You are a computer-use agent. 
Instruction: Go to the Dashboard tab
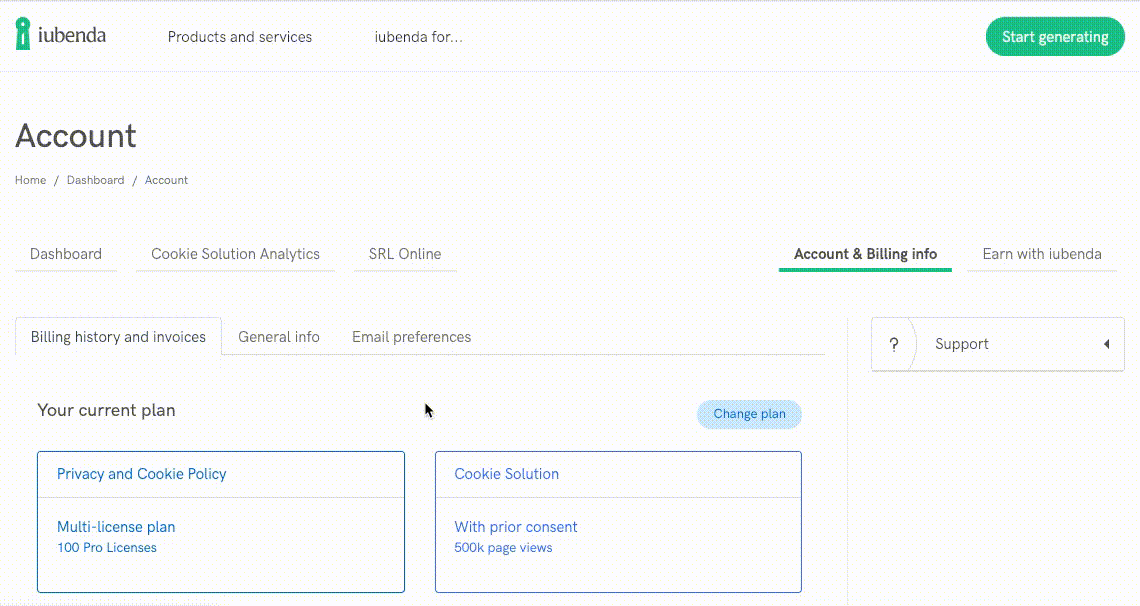point(66,254)
